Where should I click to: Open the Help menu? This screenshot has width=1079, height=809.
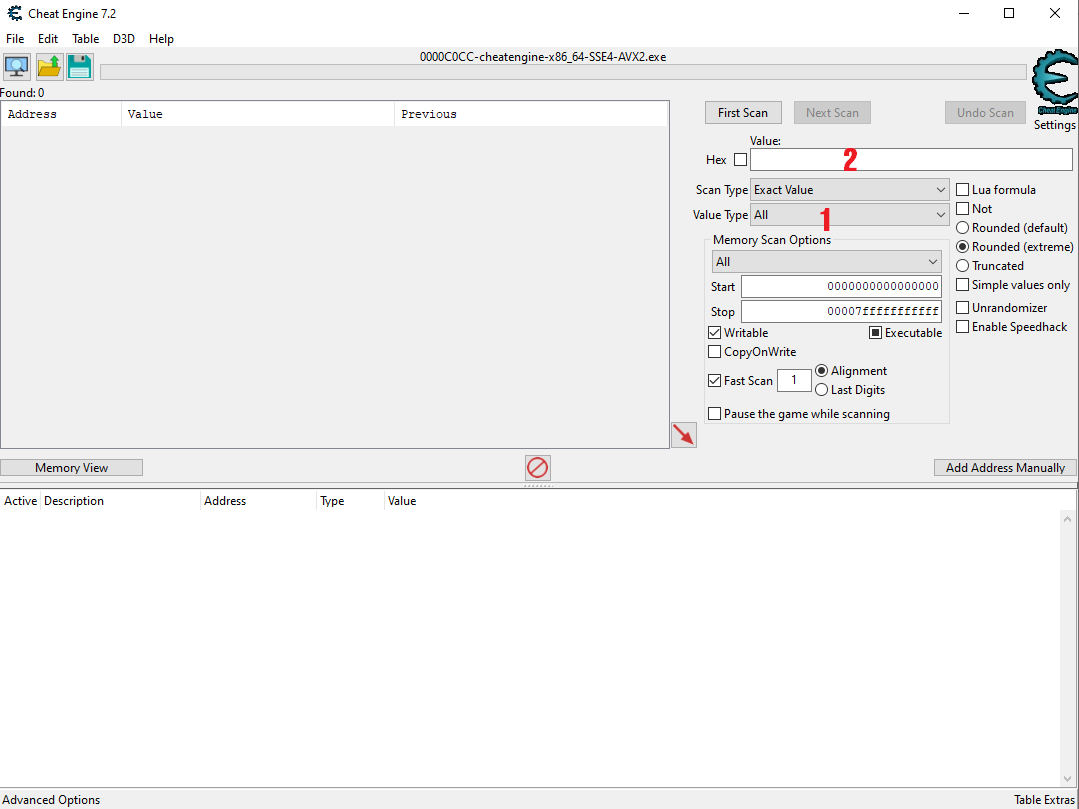pyautogui.click(x=161, y=39)
